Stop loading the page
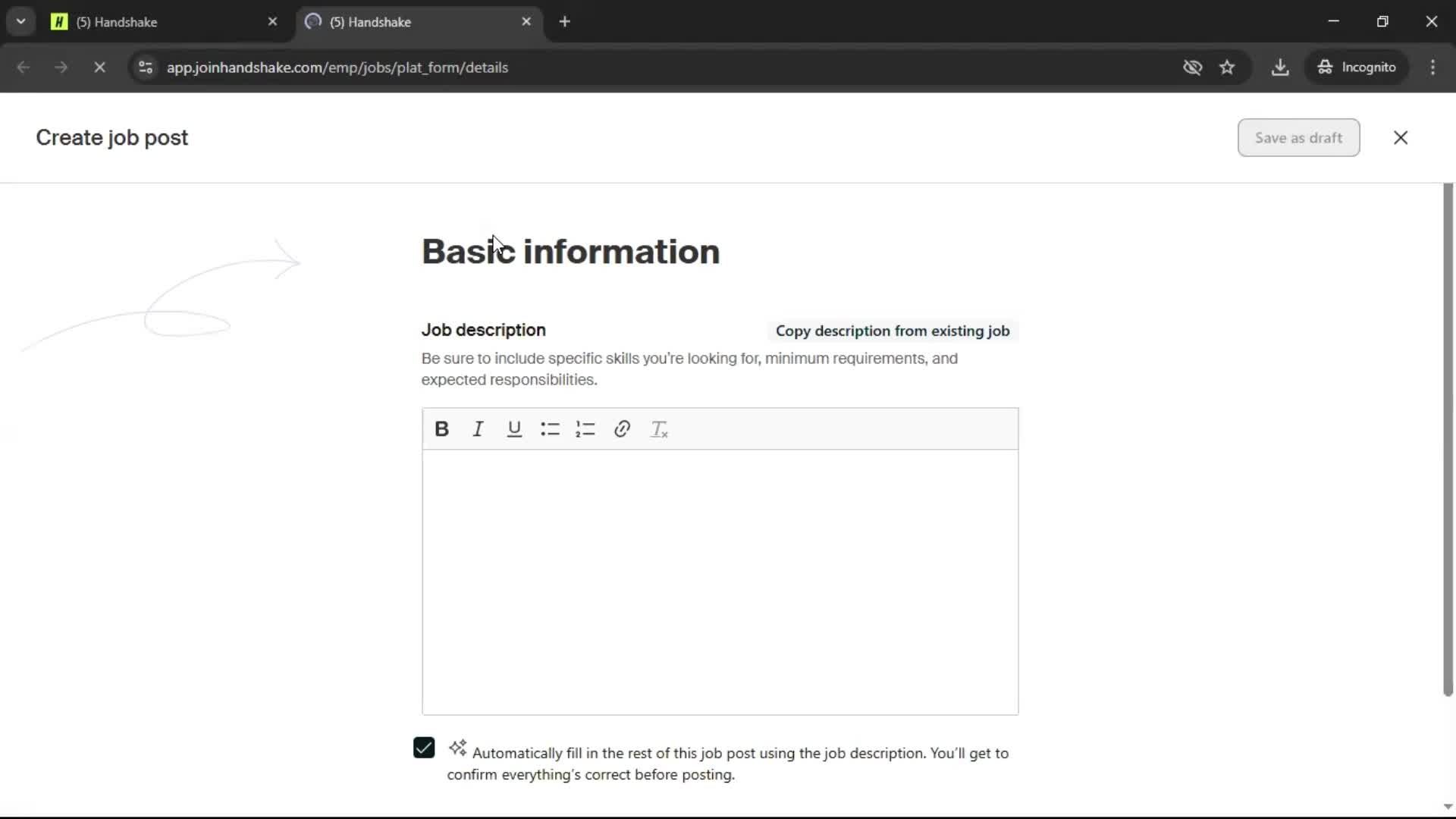The height and width of the screenshot is (819, 1456). (x=99, y=67)
